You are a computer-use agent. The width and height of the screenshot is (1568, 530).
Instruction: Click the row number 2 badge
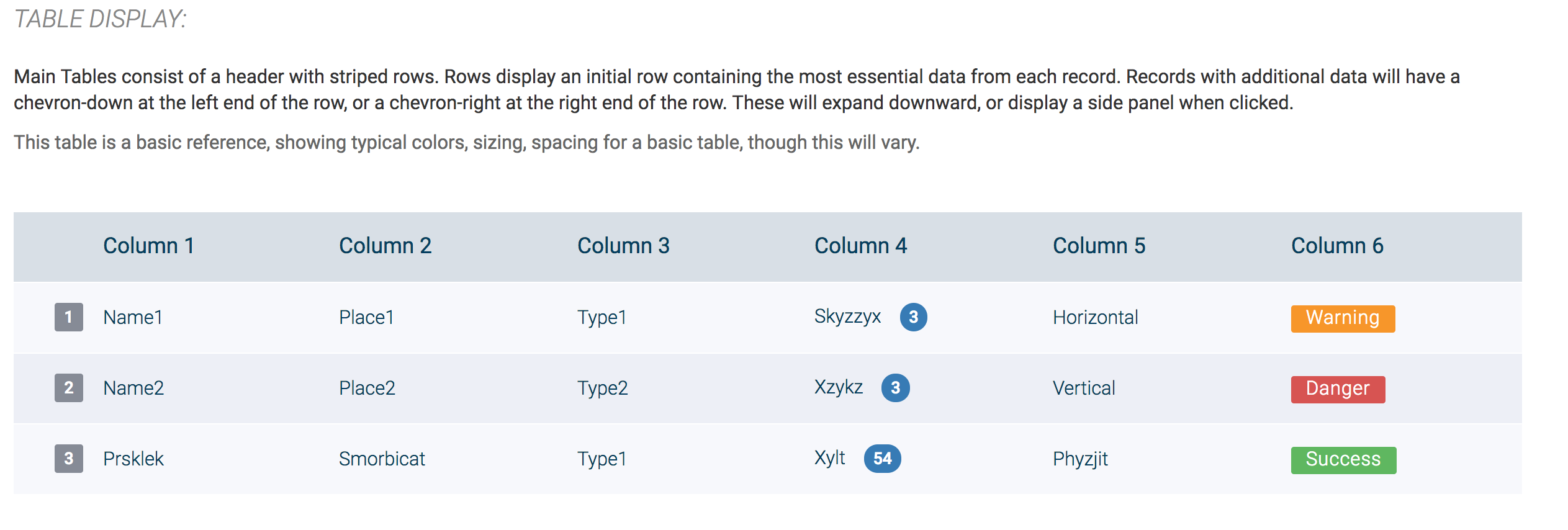coord(69,388)
